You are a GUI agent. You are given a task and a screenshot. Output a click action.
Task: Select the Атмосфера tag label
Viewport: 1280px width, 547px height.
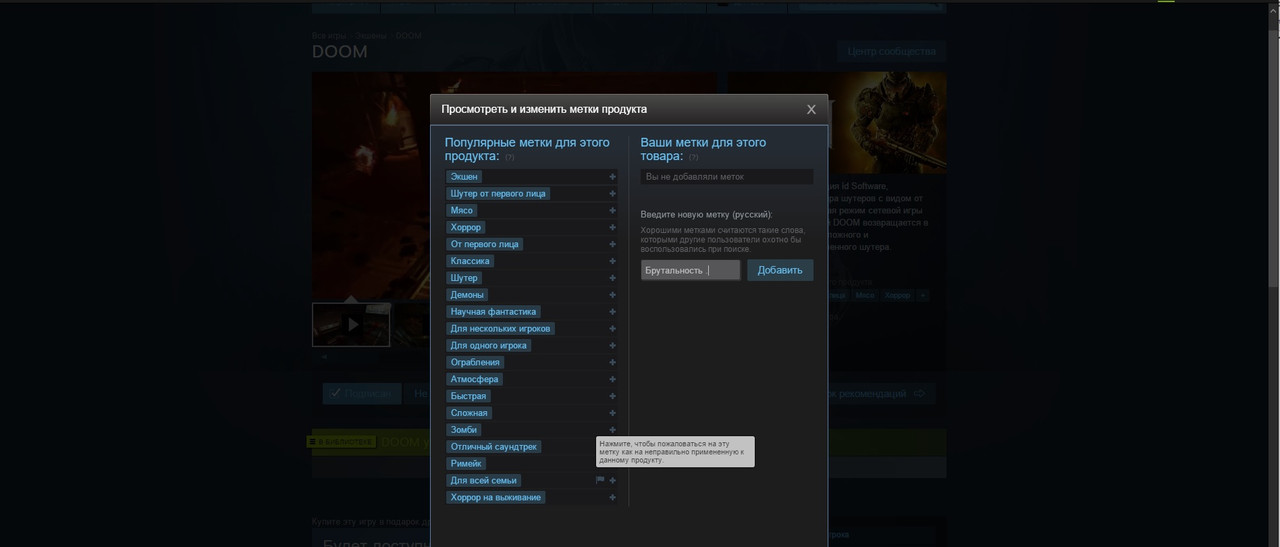[x=474, y=380]
